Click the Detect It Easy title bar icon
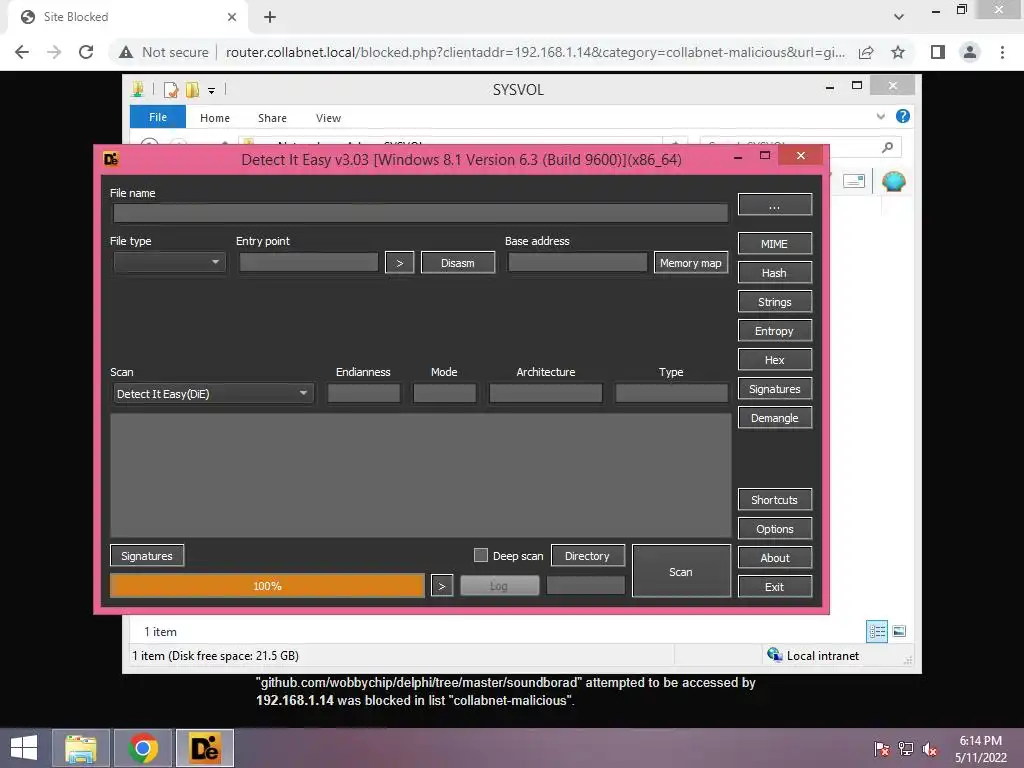The height and width of the screenshot is (768, 1024). pos(111,159)
